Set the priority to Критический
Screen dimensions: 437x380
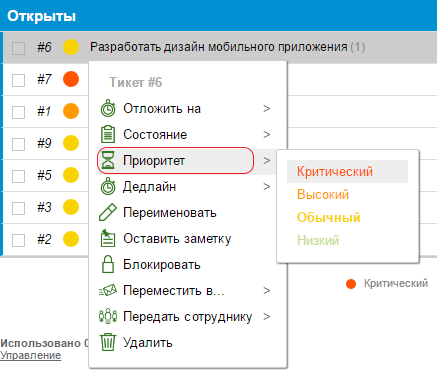347,171
